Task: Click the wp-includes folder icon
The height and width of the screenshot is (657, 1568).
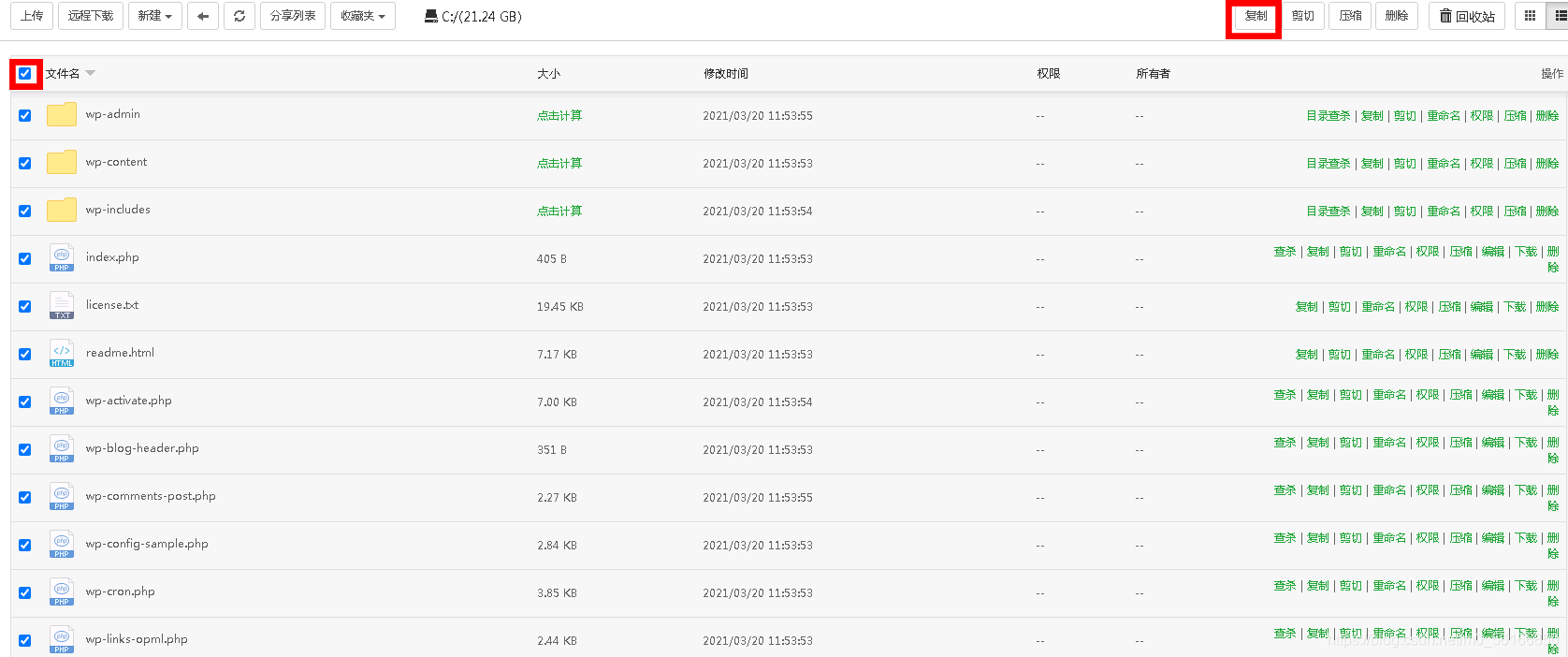Action: (62, 210)
